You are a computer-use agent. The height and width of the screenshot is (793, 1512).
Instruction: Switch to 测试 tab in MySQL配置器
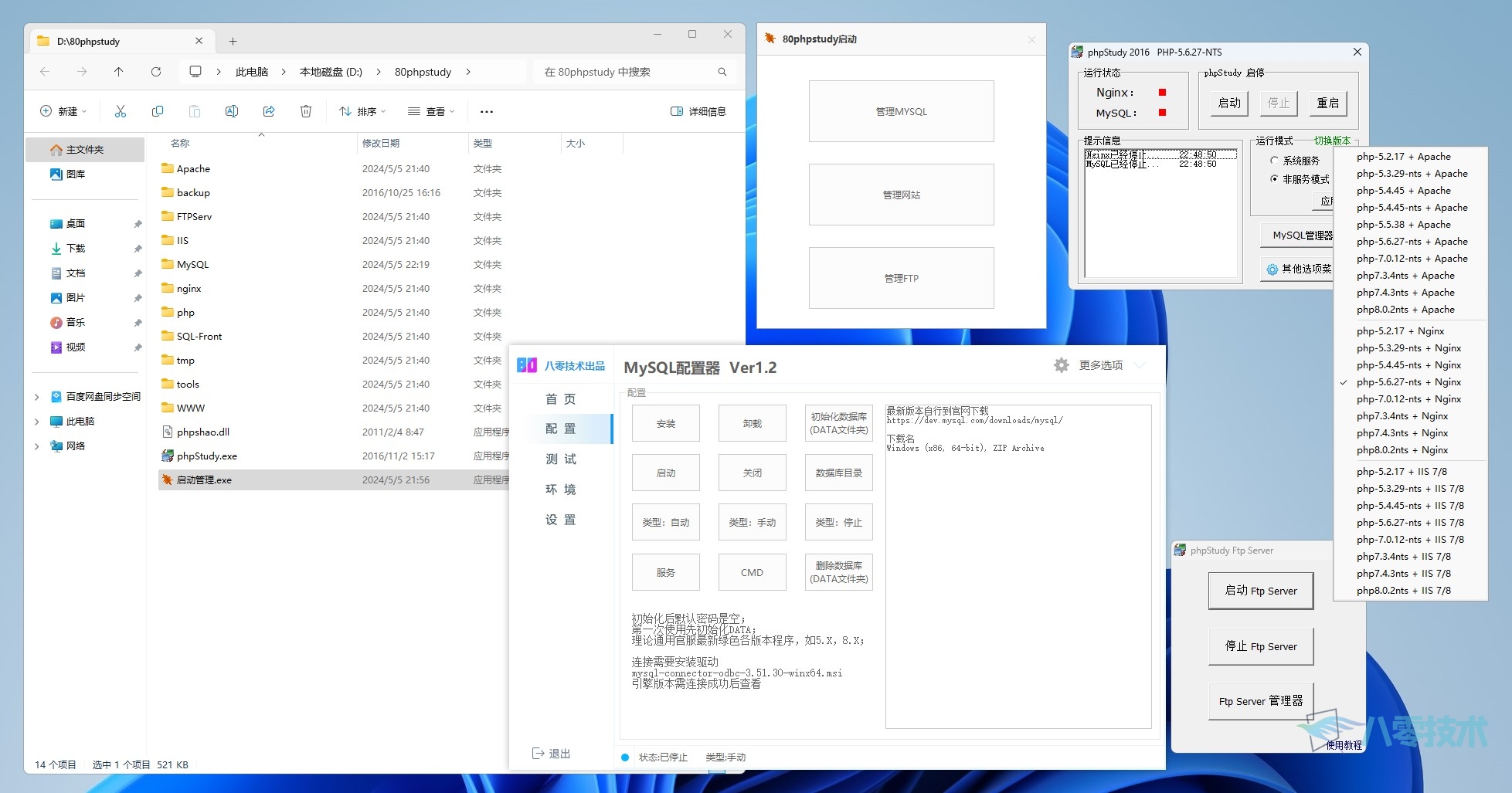click(561, 459)
